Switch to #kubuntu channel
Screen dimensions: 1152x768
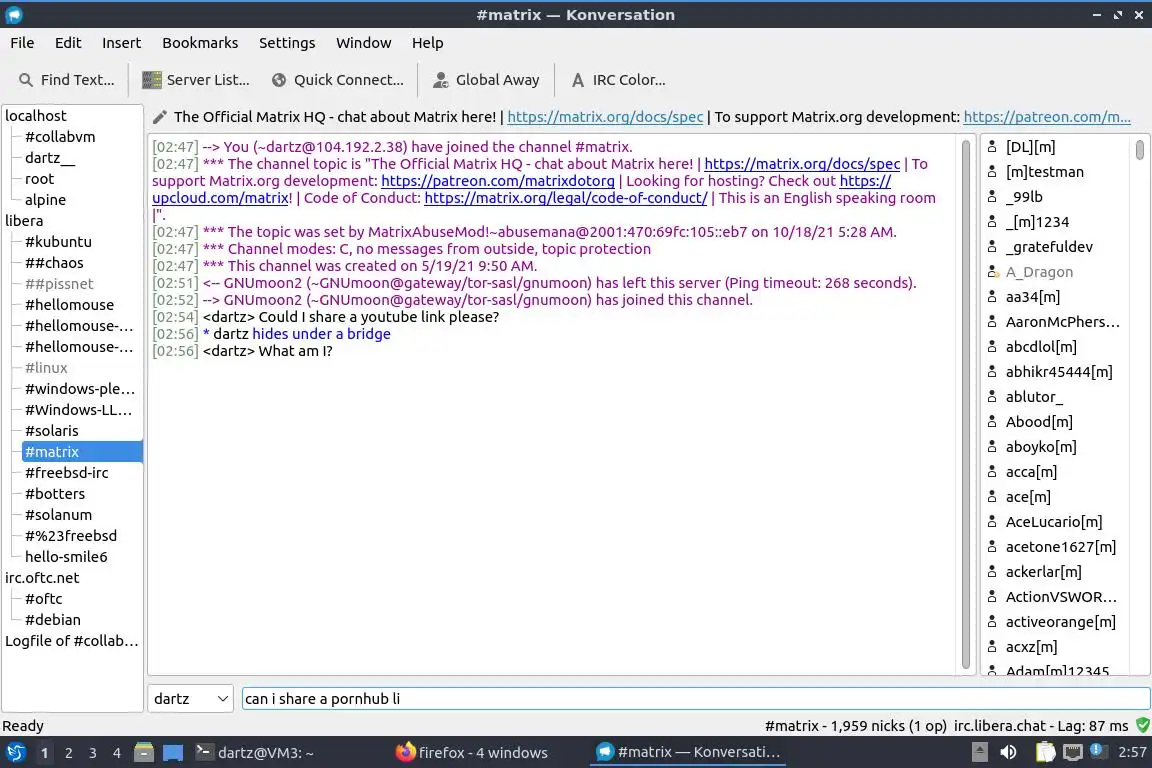coord(58,242)
